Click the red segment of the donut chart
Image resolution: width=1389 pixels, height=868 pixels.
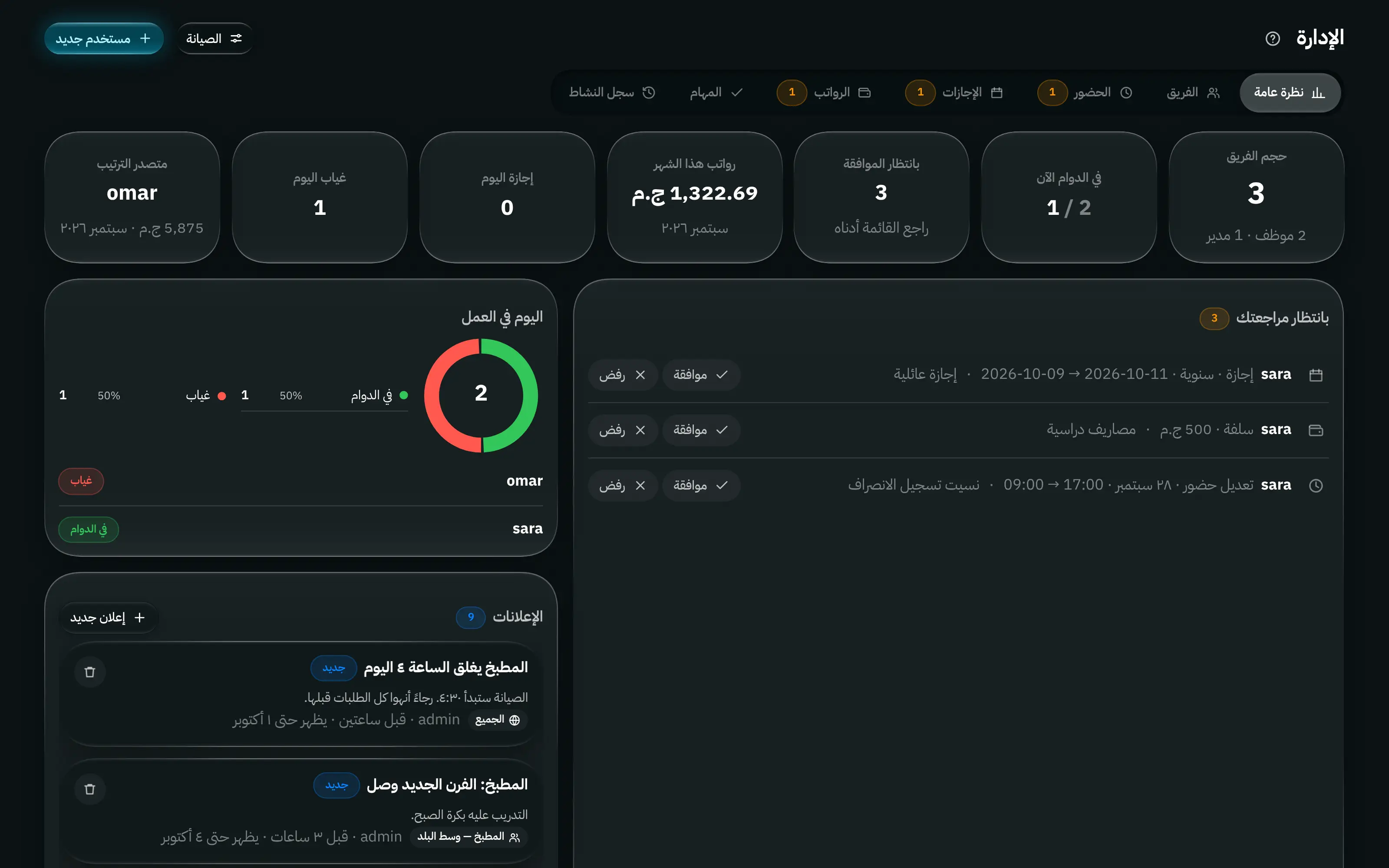coord(432,395)
